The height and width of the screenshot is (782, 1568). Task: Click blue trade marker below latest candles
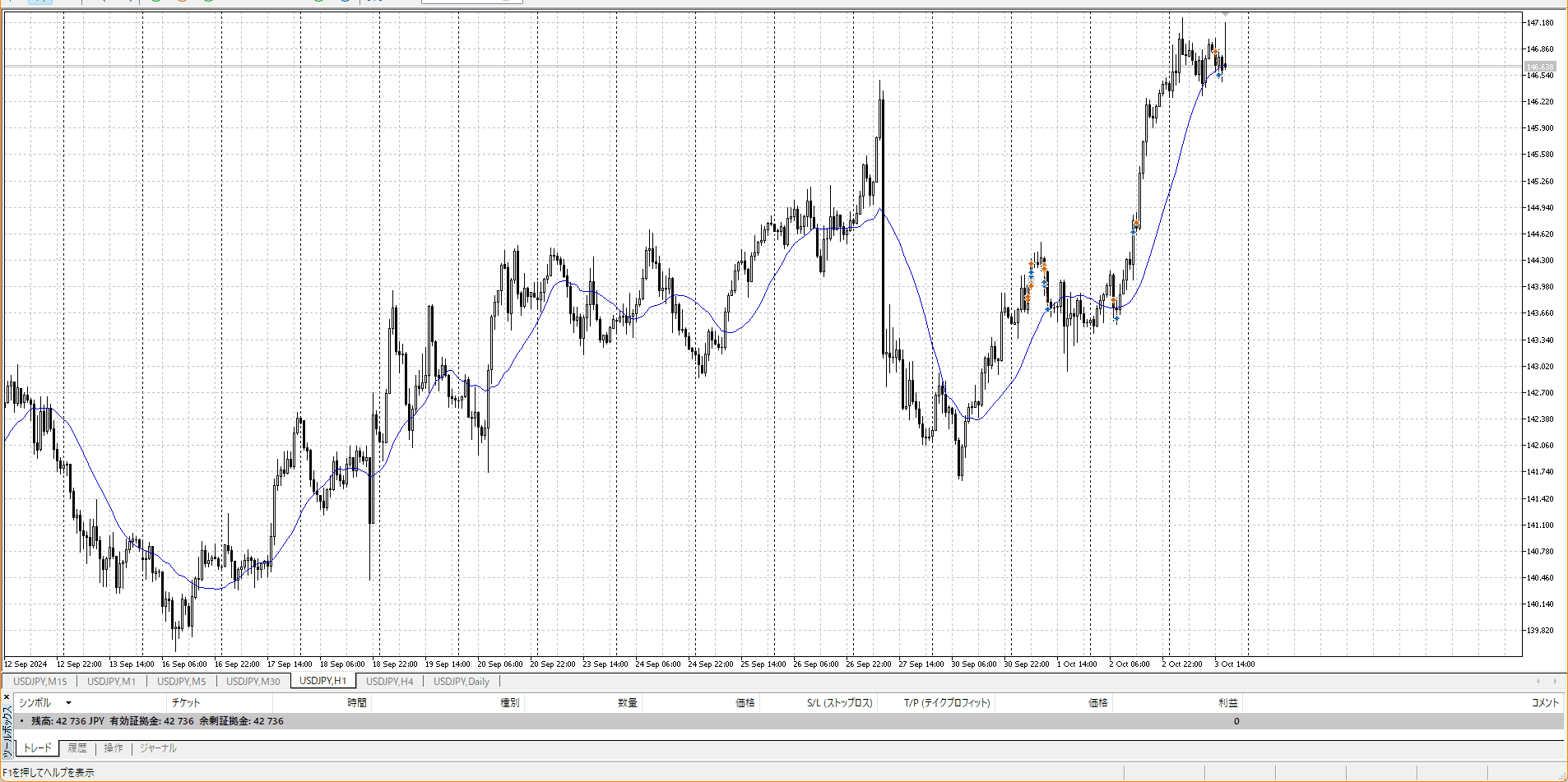pos(1219,76)
